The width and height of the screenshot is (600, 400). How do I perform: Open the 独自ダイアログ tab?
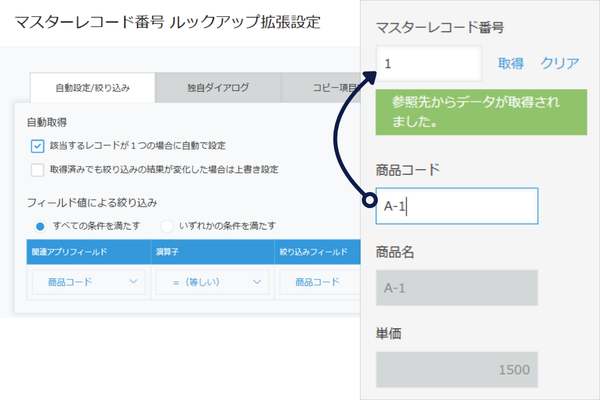point(218,88)
